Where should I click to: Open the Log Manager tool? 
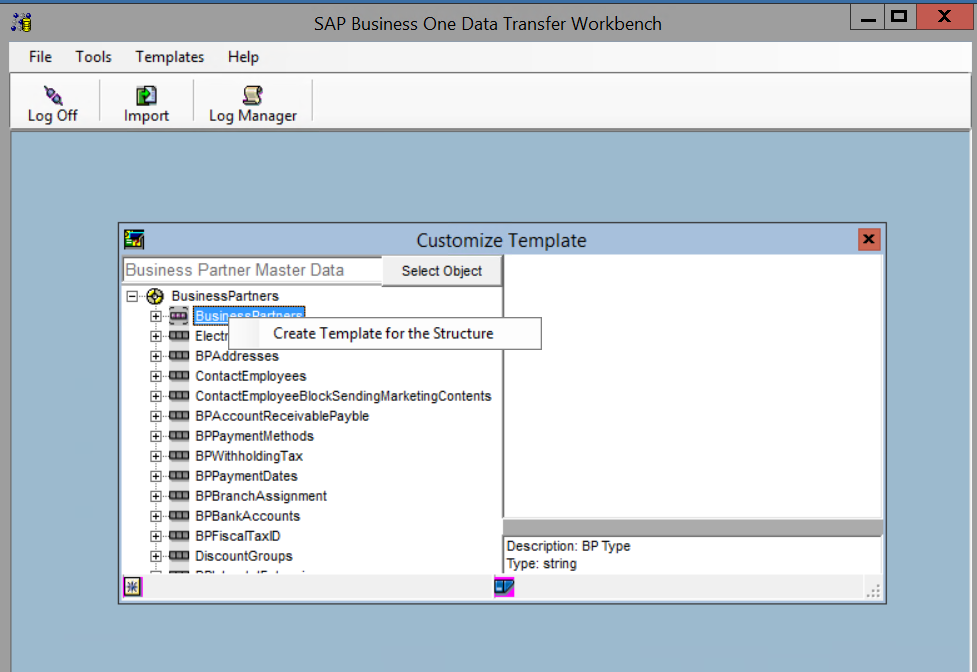(x=252, y=104)
